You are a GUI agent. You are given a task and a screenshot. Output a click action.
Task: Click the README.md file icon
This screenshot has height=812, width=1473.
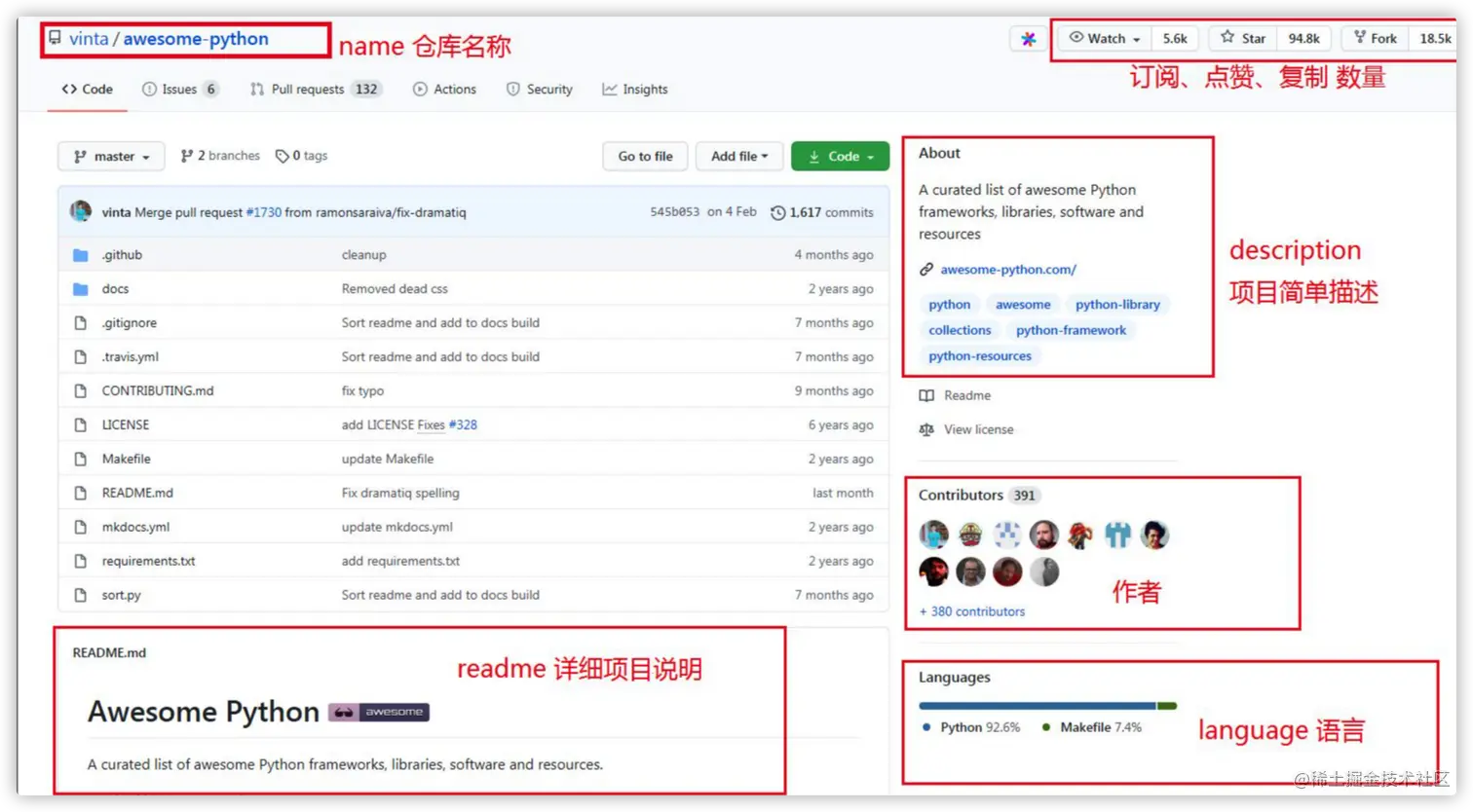[81, 494]
